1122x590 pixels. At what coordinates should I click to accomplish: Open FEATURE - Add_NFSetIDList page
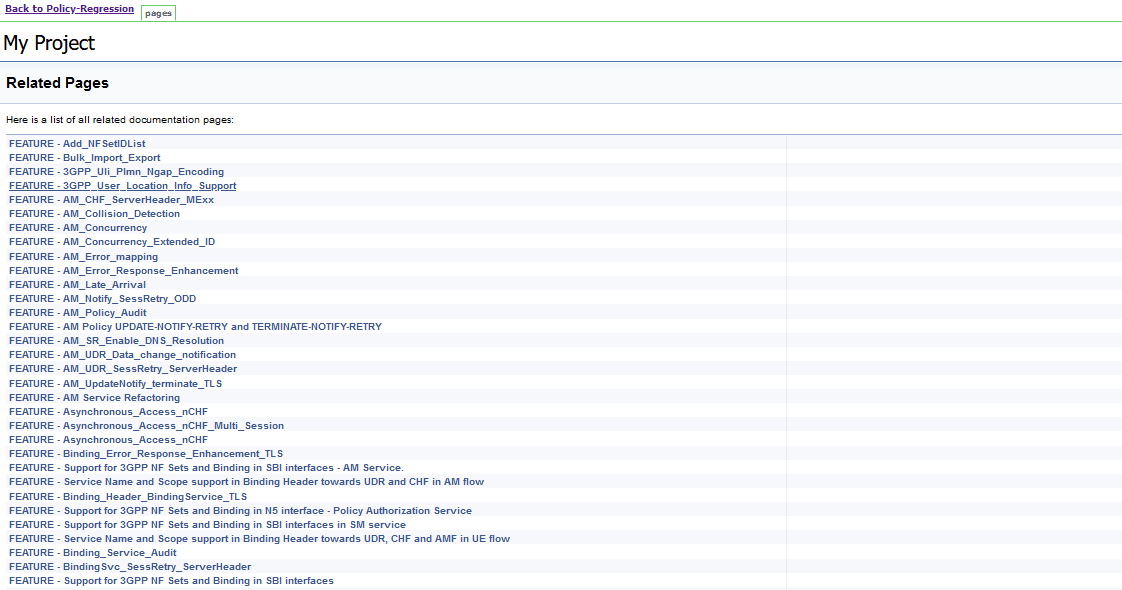75,143
